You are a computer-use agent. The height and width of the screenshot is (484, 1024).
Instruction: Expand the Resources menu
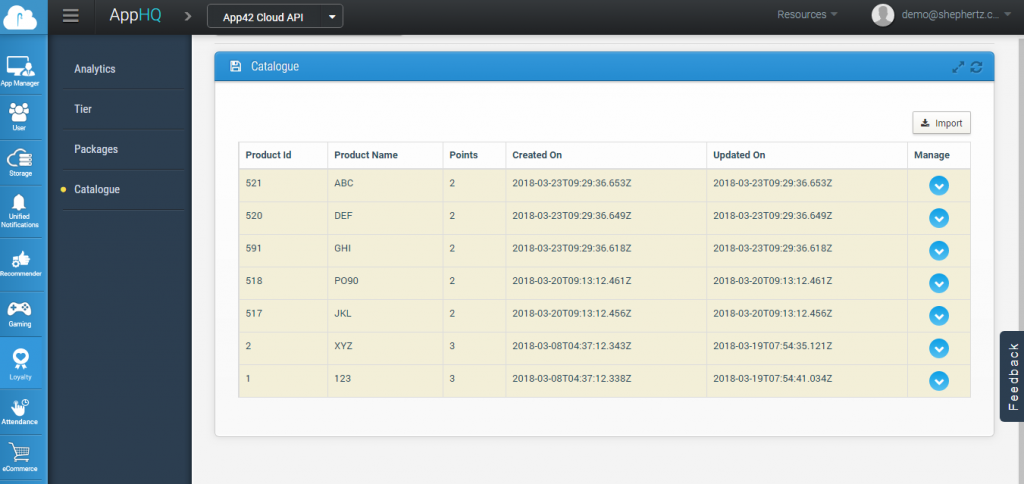tap(807, 15)
